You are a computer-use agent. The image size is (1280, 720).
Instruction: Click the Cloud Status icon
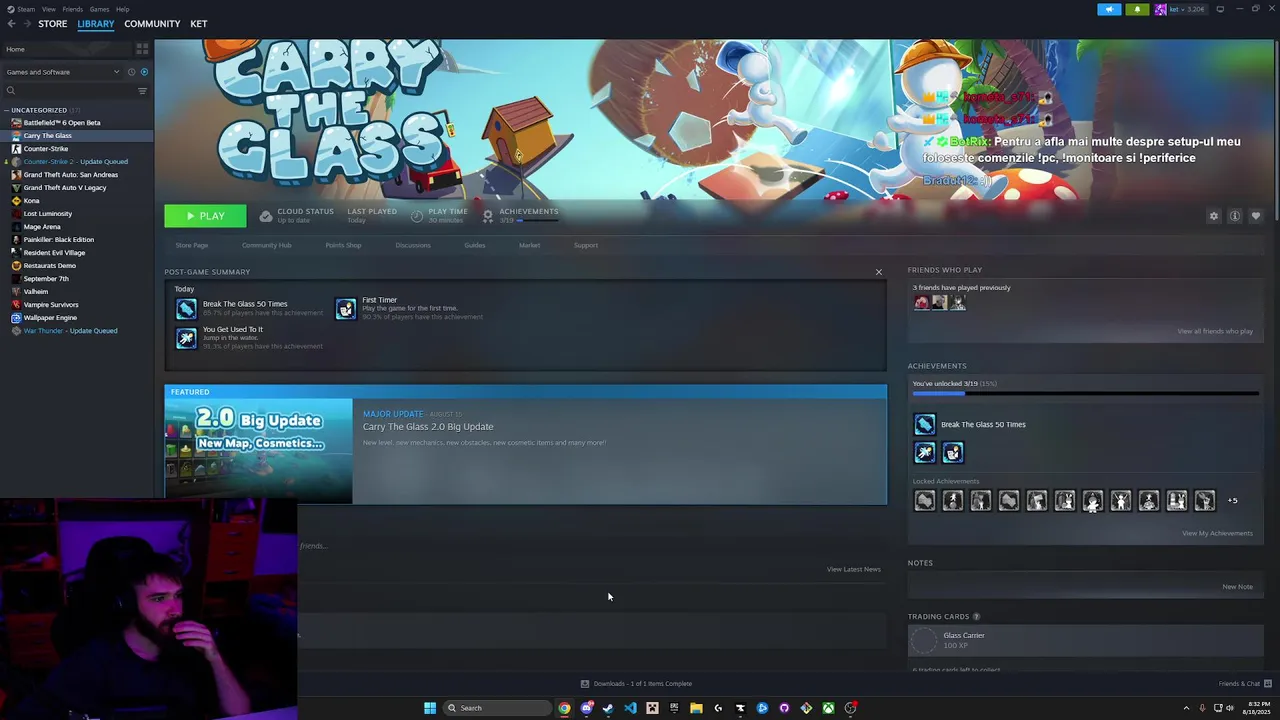[x=265, y=216]
